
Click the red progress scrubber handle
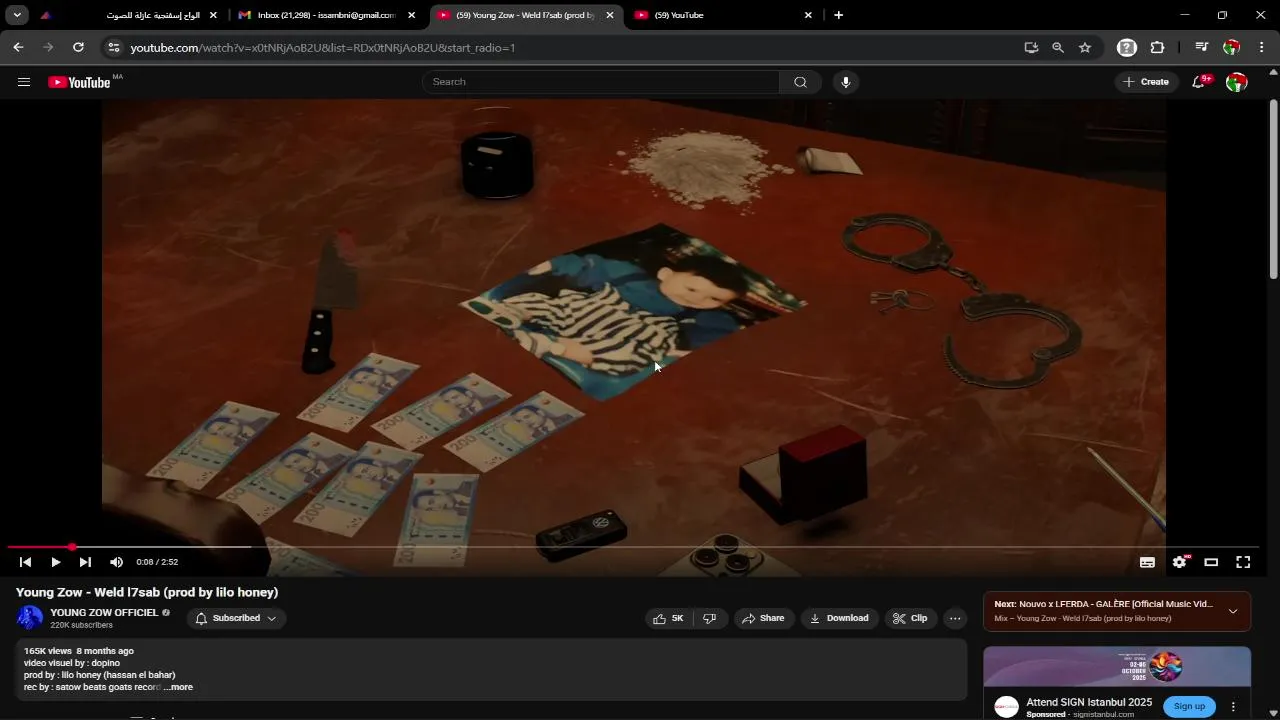pyautogui.click(x=72, y=547)
